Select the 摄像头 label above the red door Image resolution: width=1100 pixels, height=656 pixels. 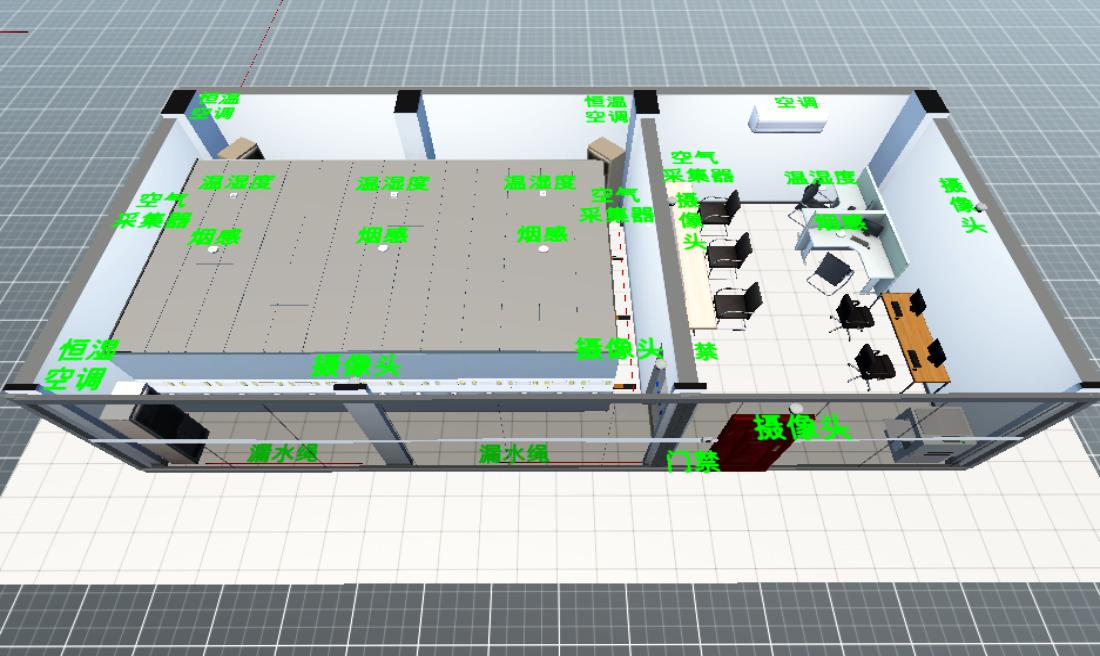(x=801, y=428)
